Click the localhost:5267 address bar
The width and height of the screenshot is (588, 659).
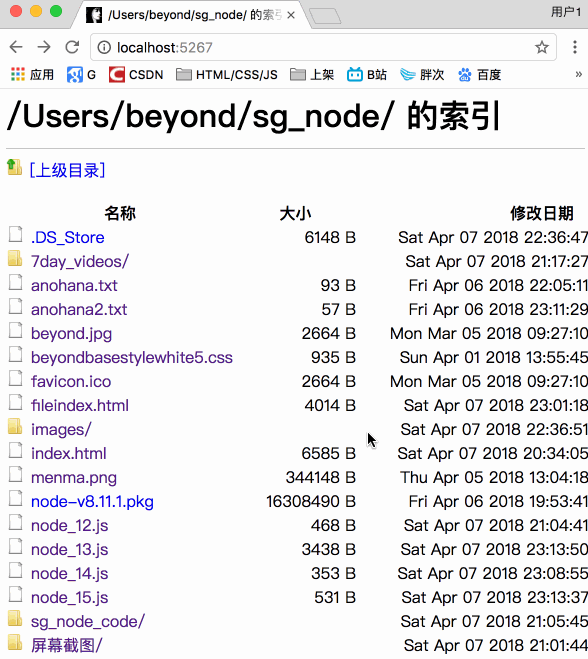pos(323,47)
